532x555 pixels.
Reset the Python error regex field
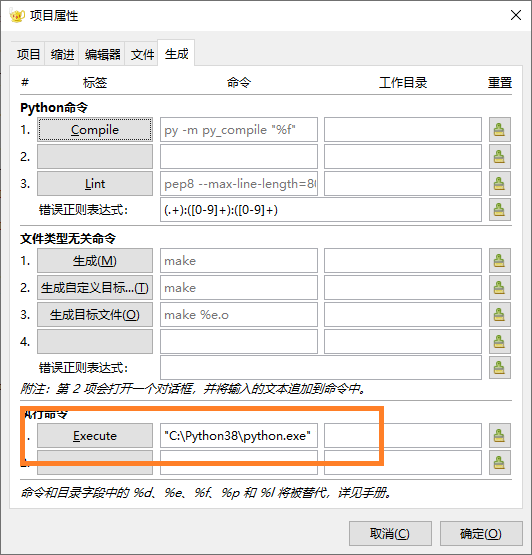(499, 210)
